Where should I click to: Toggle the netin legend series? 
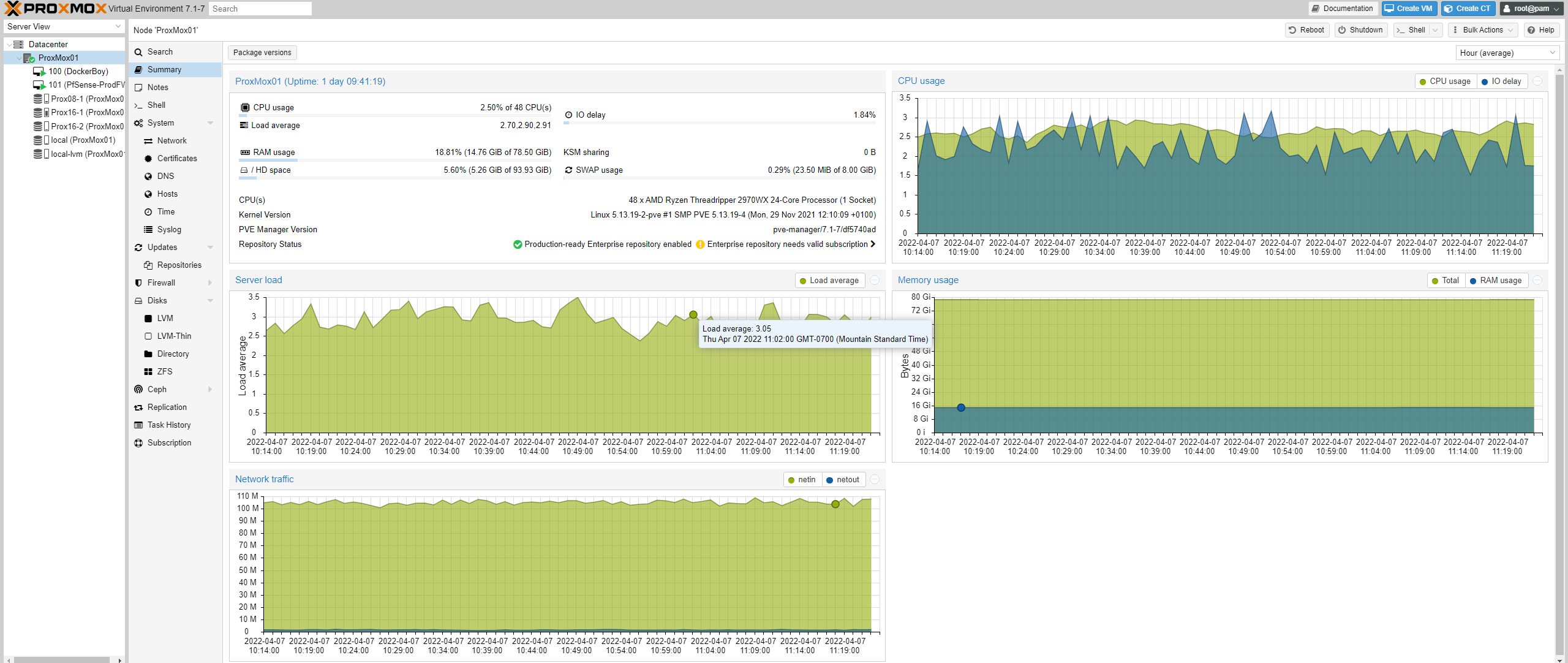802,480
